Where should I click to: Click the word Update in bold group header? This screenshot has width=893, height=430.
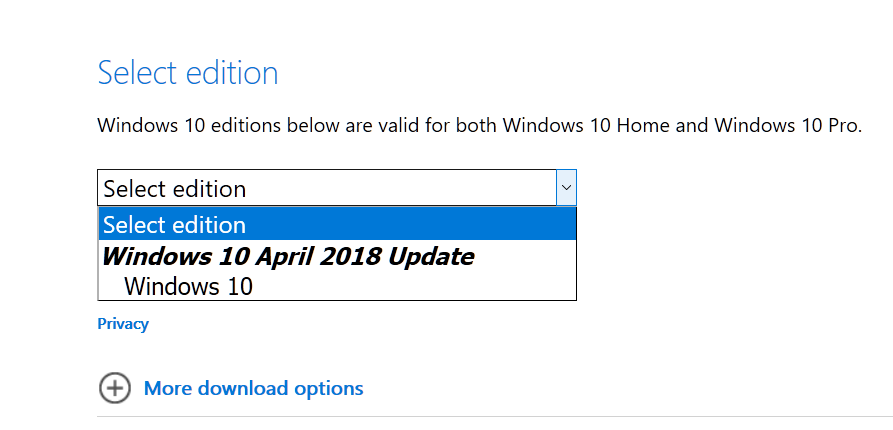(x=431, y=257)
